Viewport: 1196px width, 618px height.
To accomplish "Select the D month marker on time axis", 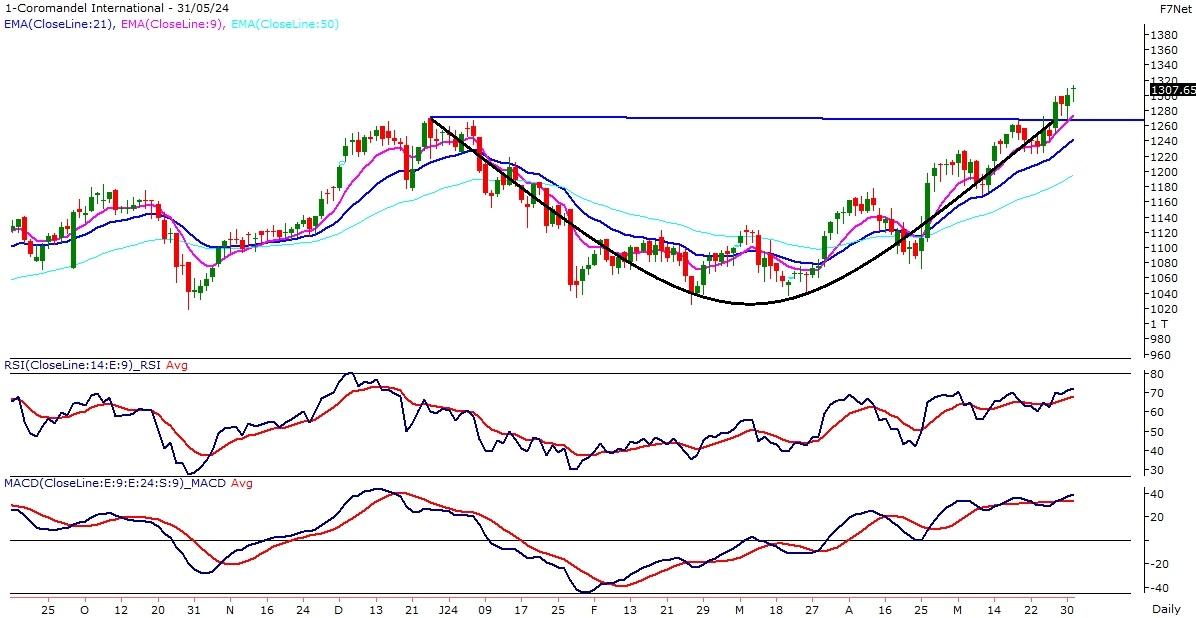I will coord(338,608).
